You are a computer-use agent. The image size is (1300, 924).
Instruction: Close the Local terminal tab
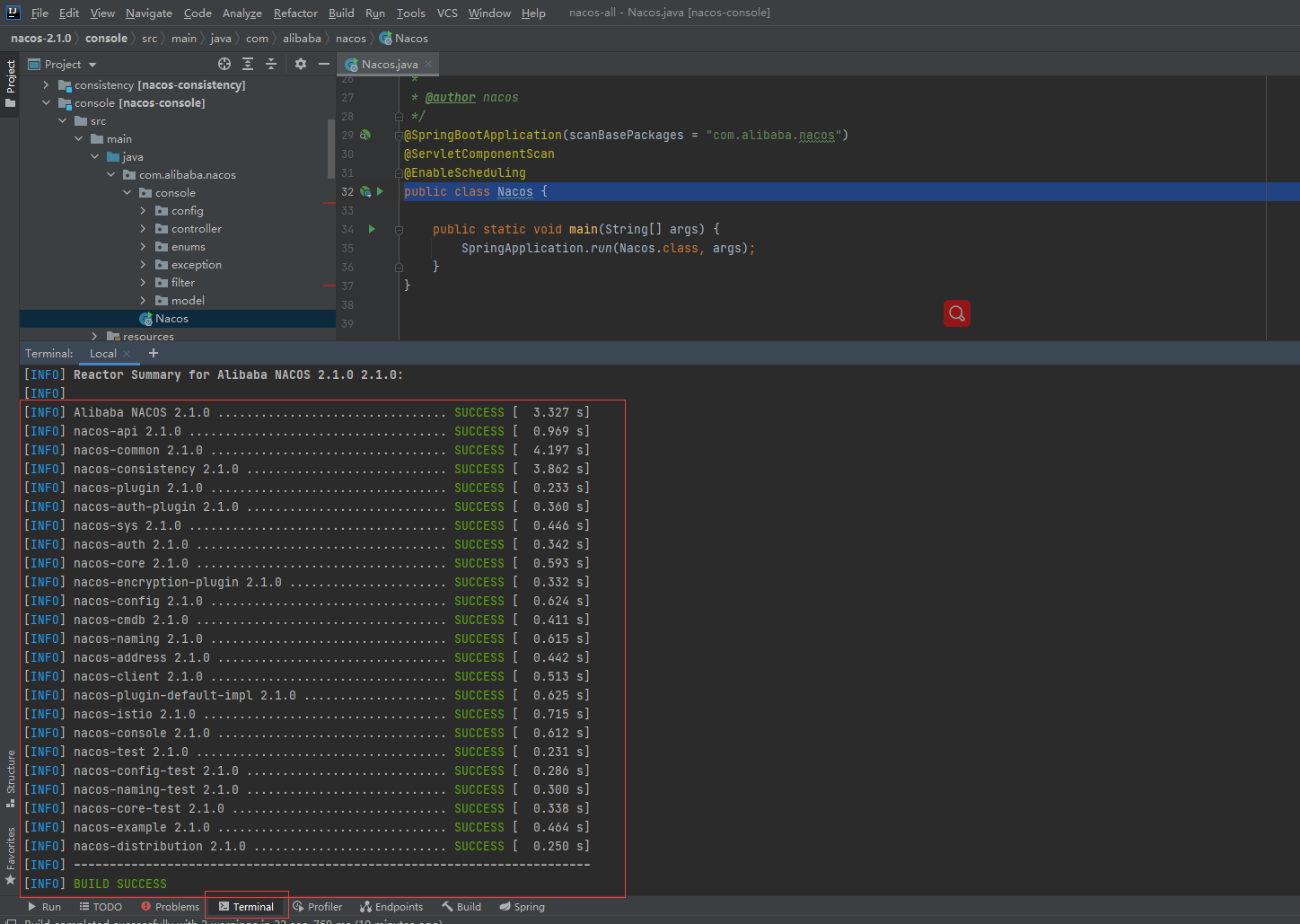coord(127,354)
